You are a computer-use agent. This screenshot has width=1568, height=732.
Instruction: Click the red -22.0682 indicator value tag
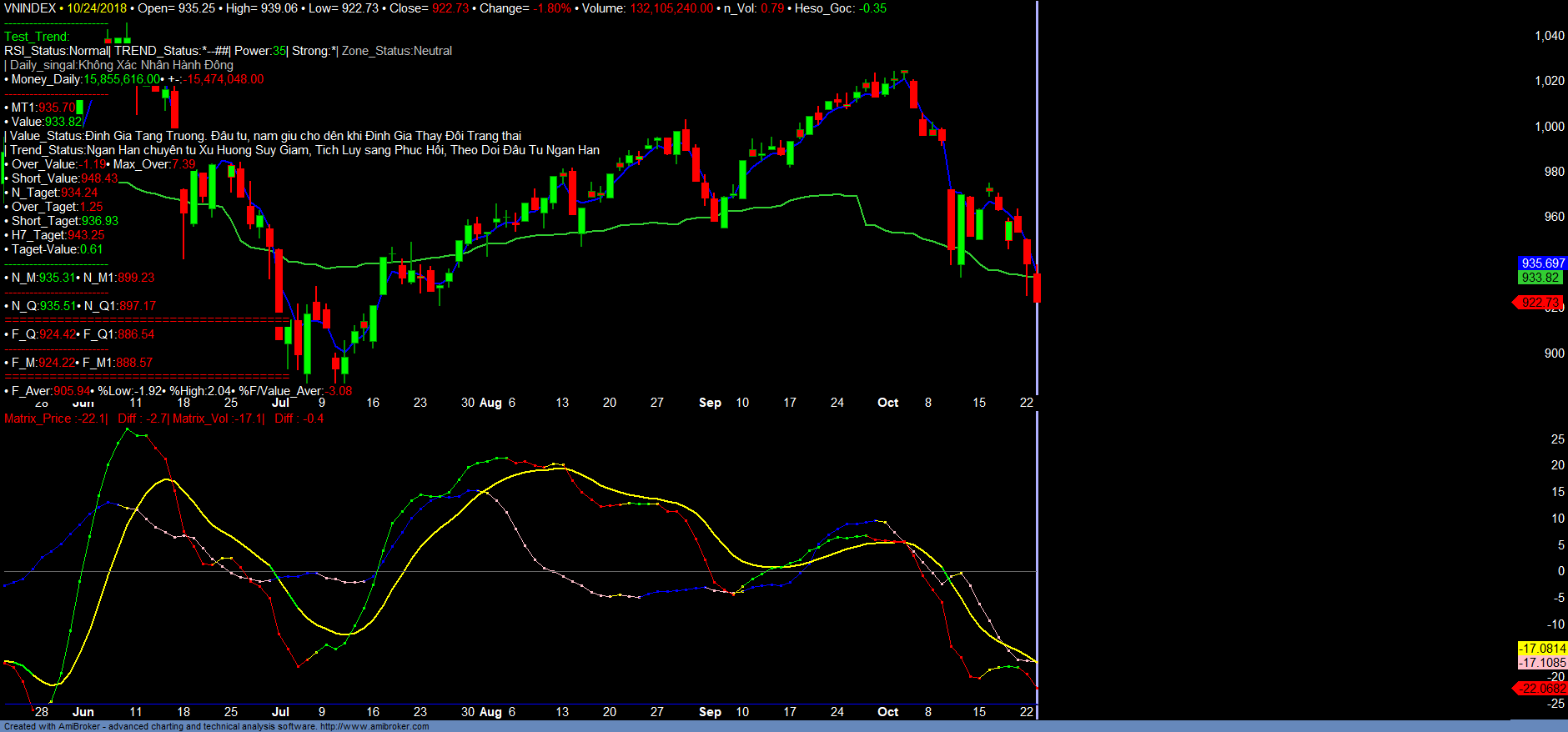[x=1541, y=689]
